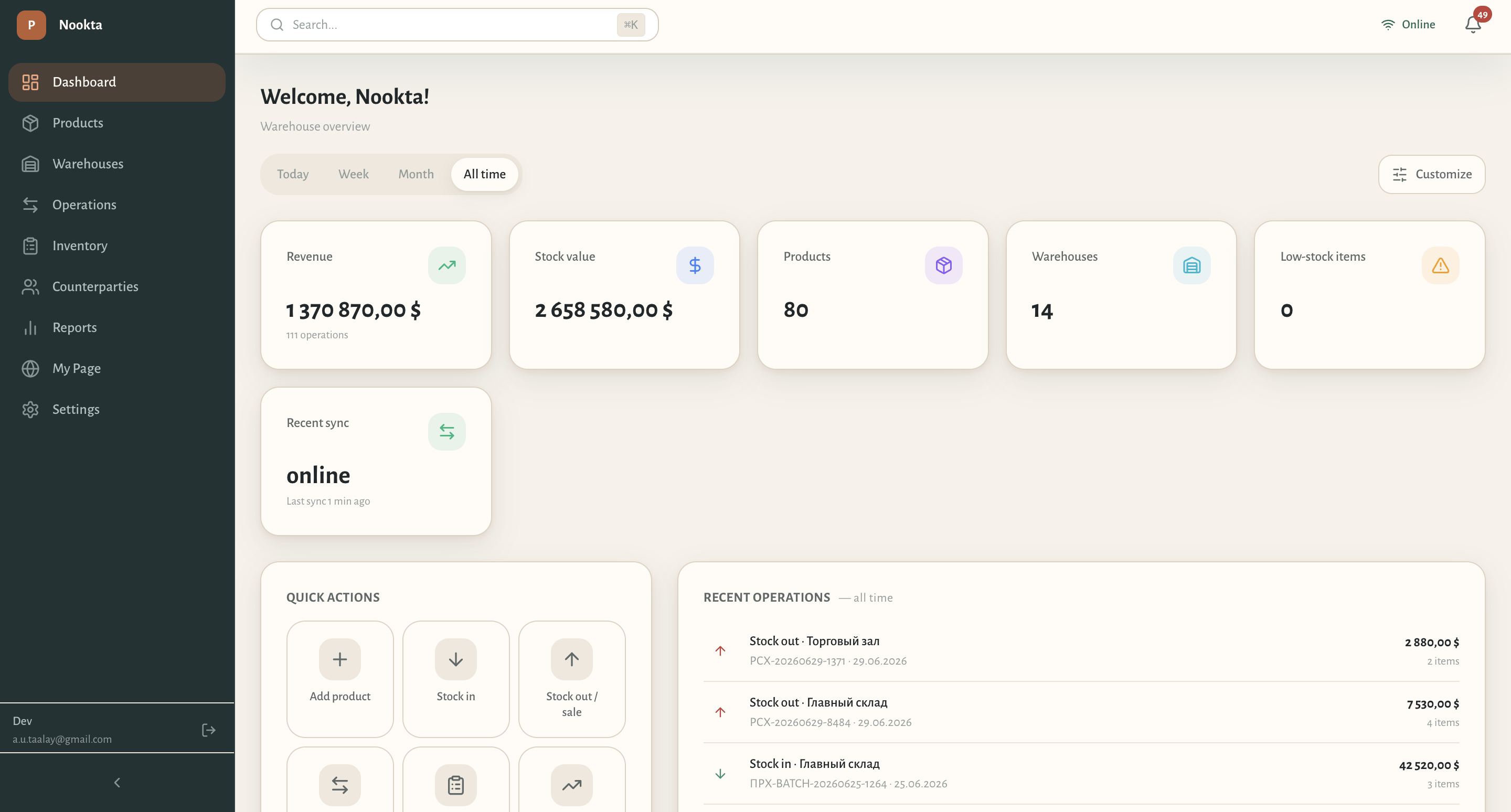The image size is (1511, 812).
Task: Click the Dev account email a.u.taalay@gmail.com
Action: pos(62,739)
